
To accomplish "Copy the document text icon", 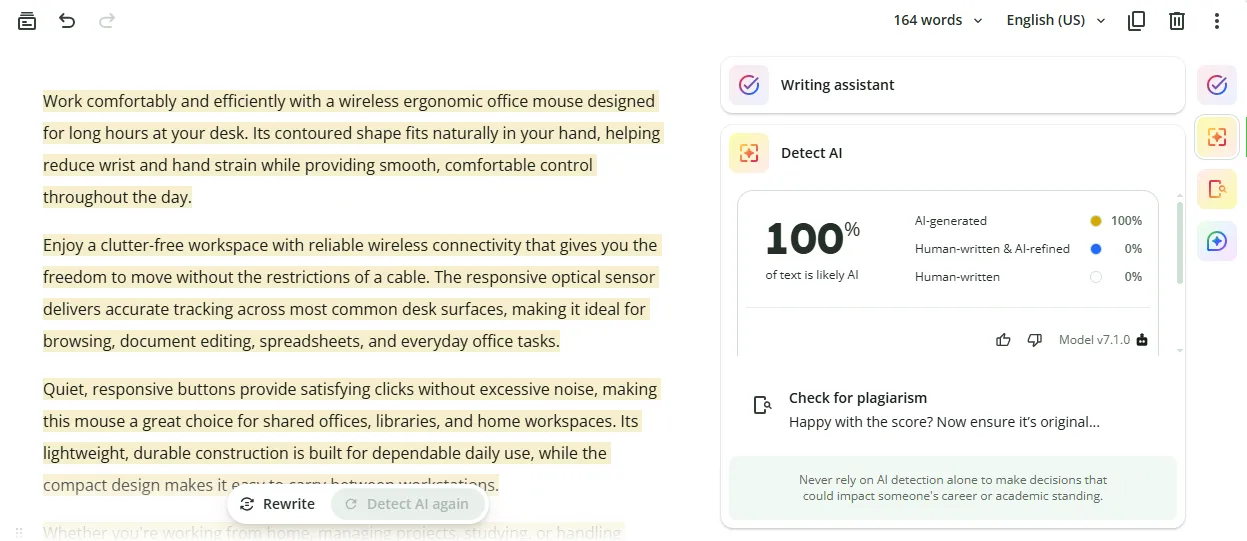I will (1136, 21).
